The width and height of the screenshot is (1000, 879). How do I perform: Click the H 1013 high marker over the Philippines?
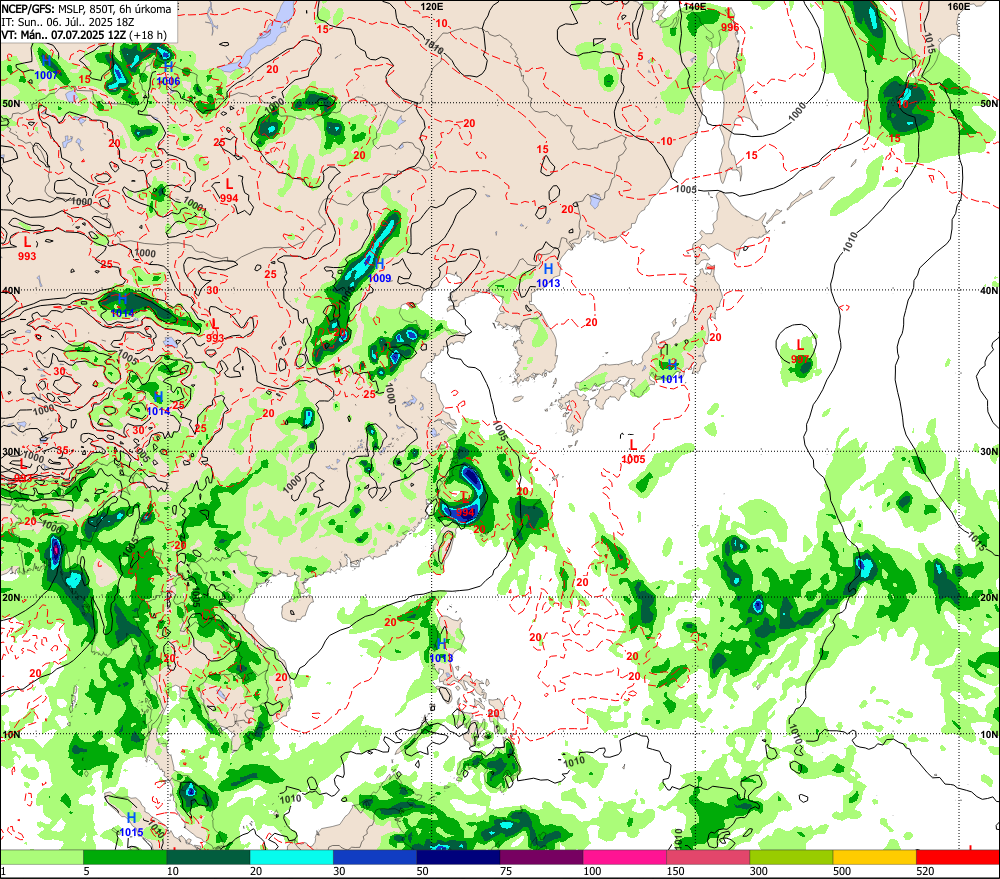[441, 651]
